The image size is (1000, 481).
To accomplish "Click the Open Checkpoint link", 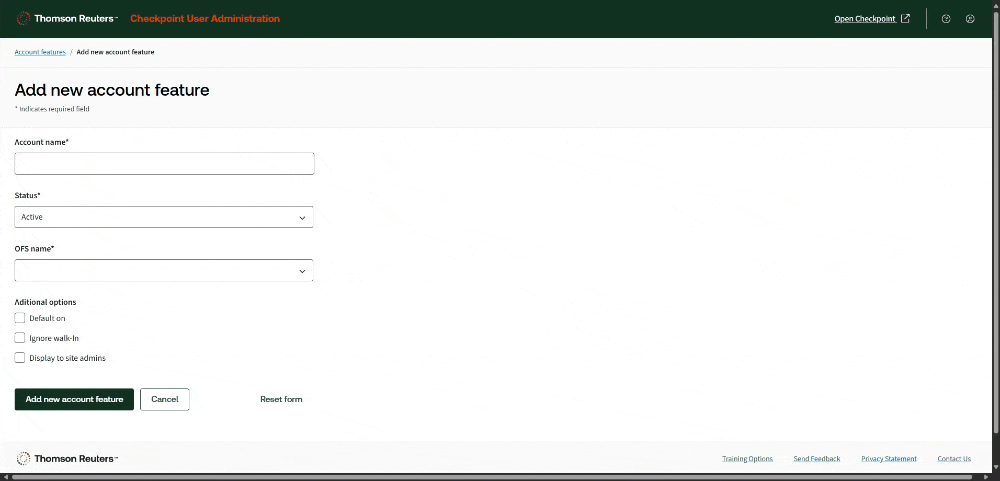I will point(864,18).
